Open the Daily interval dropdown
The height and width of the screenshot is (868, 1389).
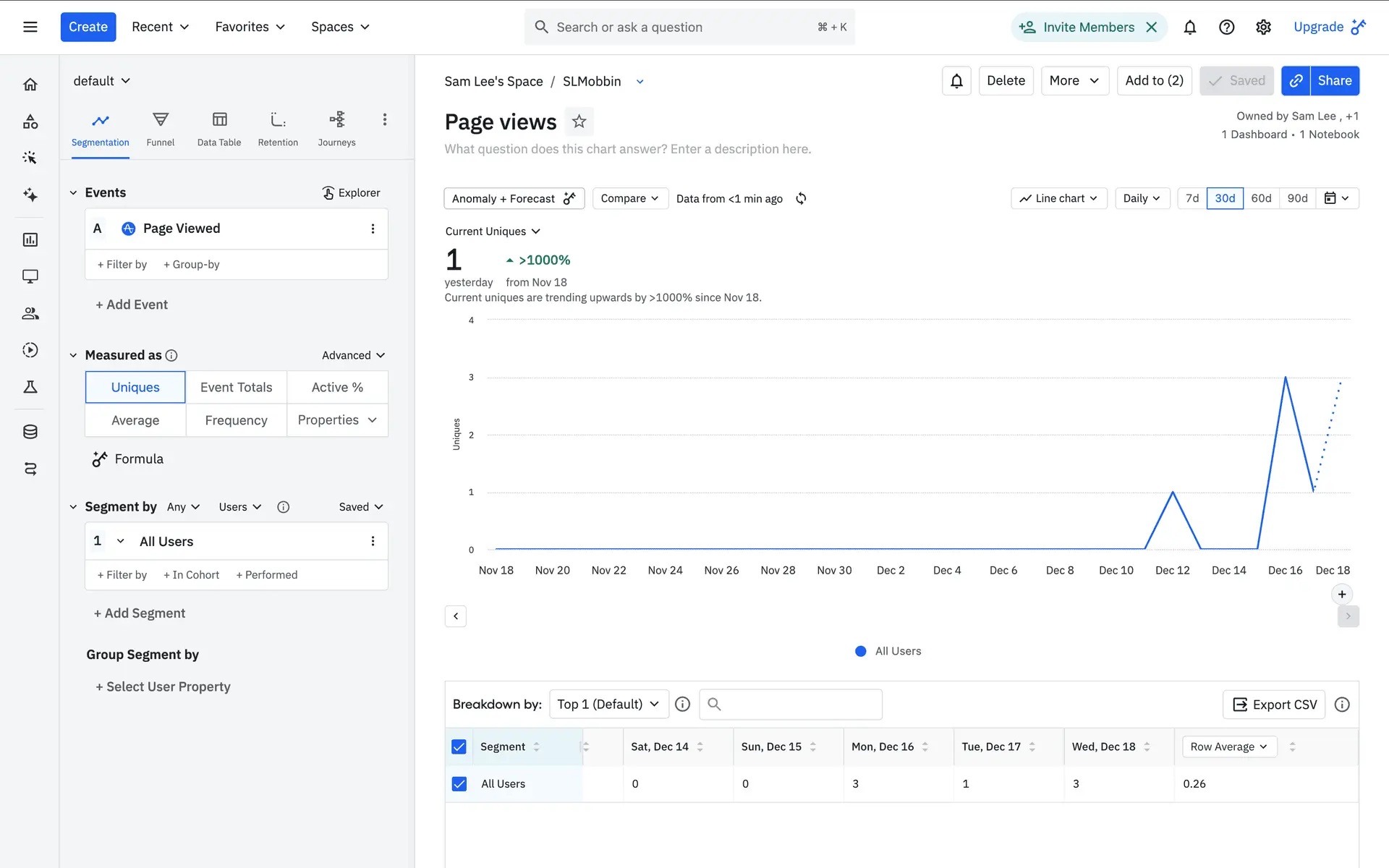tap(1141, 198)
